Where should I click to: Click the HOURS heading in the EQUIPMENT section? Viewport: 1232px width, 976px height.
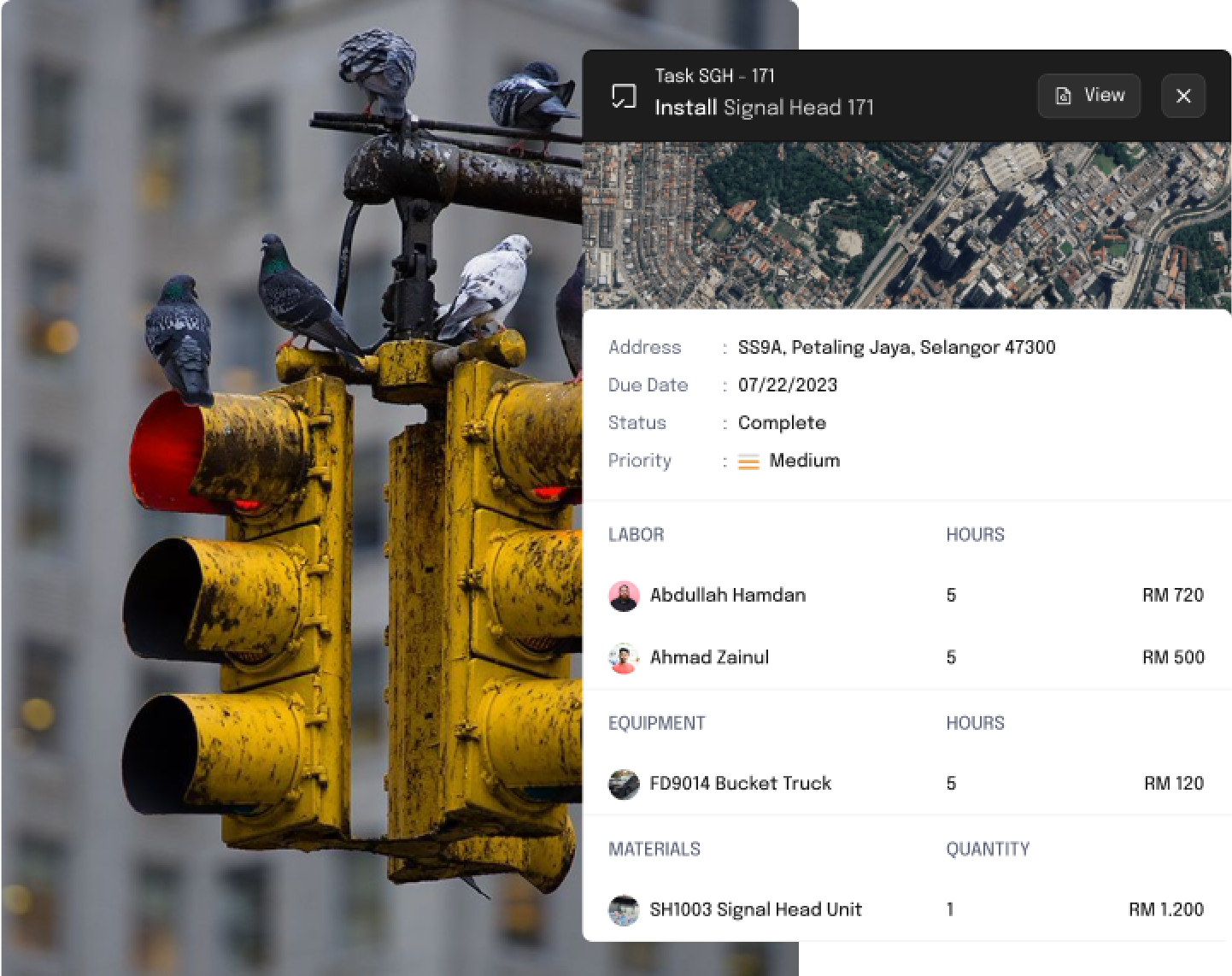point(975,724)
